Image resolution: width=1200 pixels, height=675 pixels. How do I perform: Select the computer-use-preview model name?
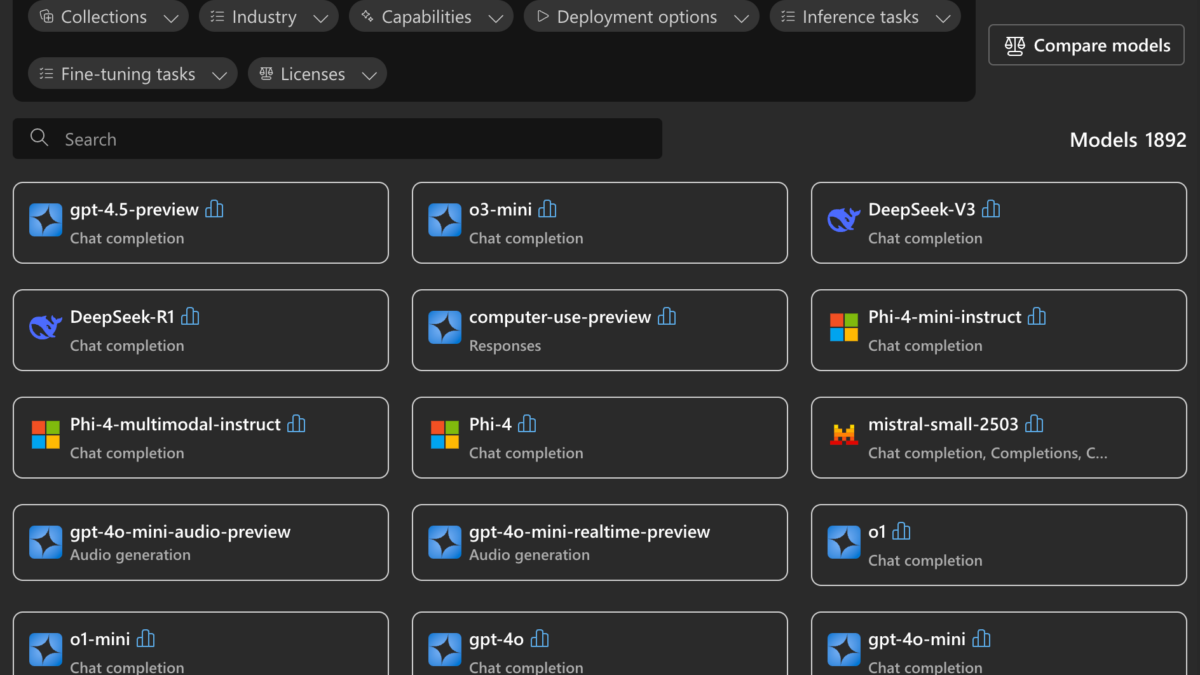pos(560,316)
